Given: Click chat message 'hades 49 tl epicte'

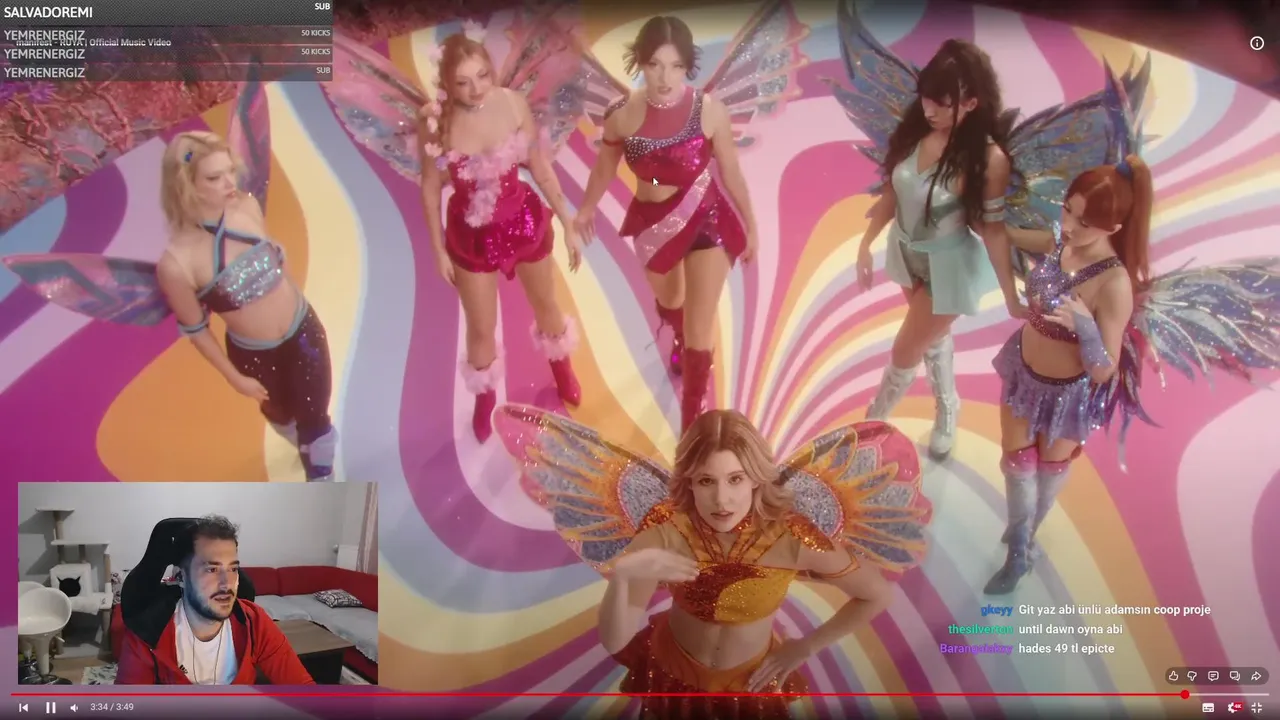Looking at the screenshot, I should (1066, 648).
